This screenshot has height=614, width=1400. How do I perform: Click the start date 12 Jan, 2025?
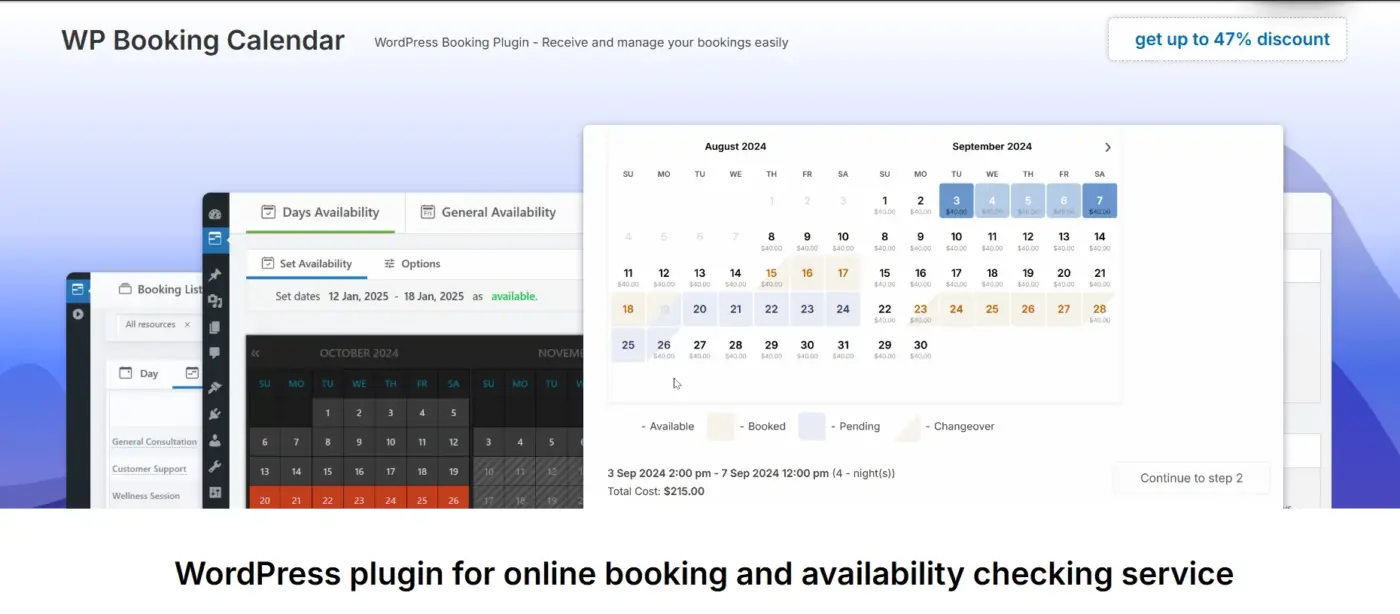(358, 296)
